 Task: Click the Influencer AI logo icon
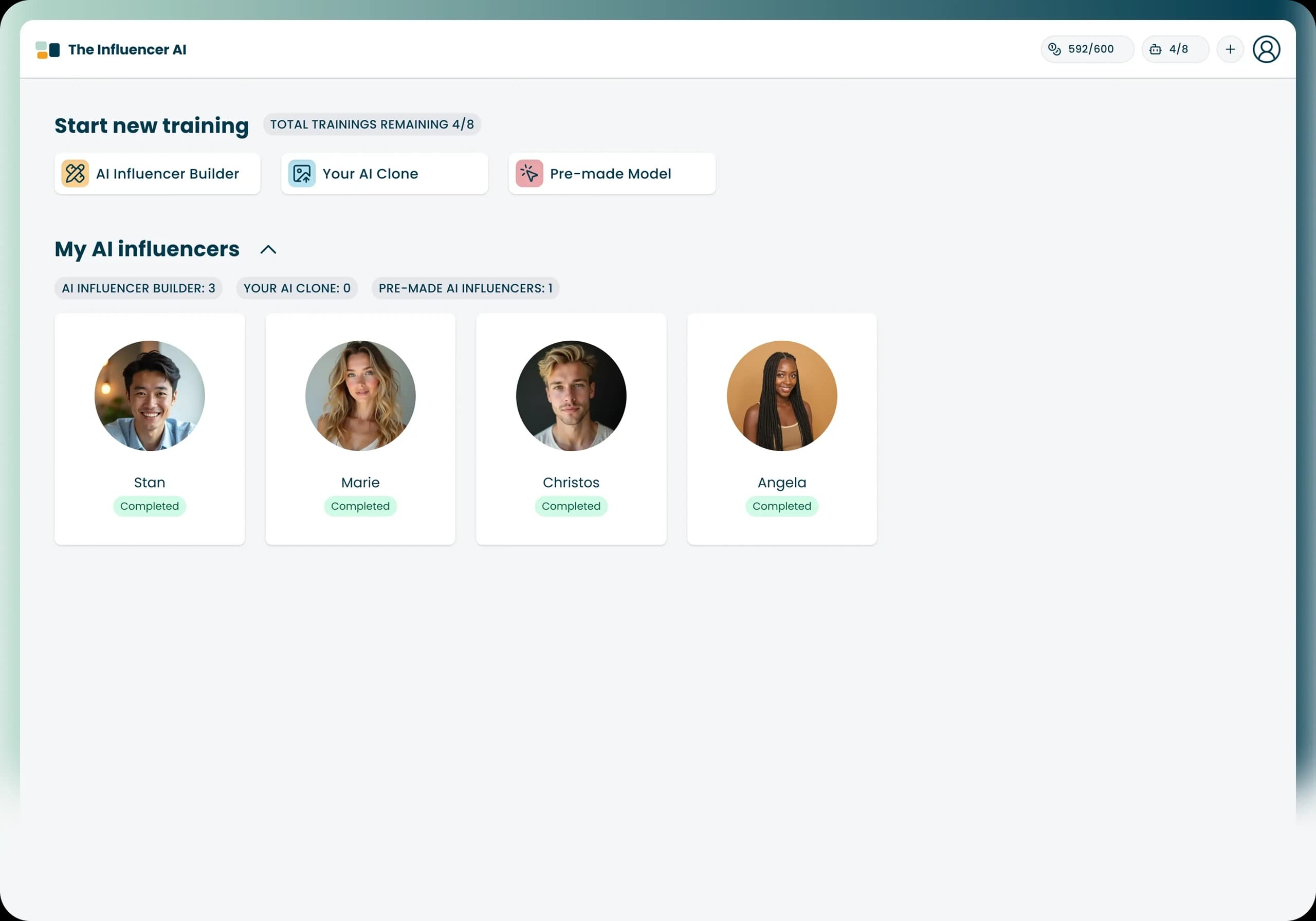click(x=48, y=50)
